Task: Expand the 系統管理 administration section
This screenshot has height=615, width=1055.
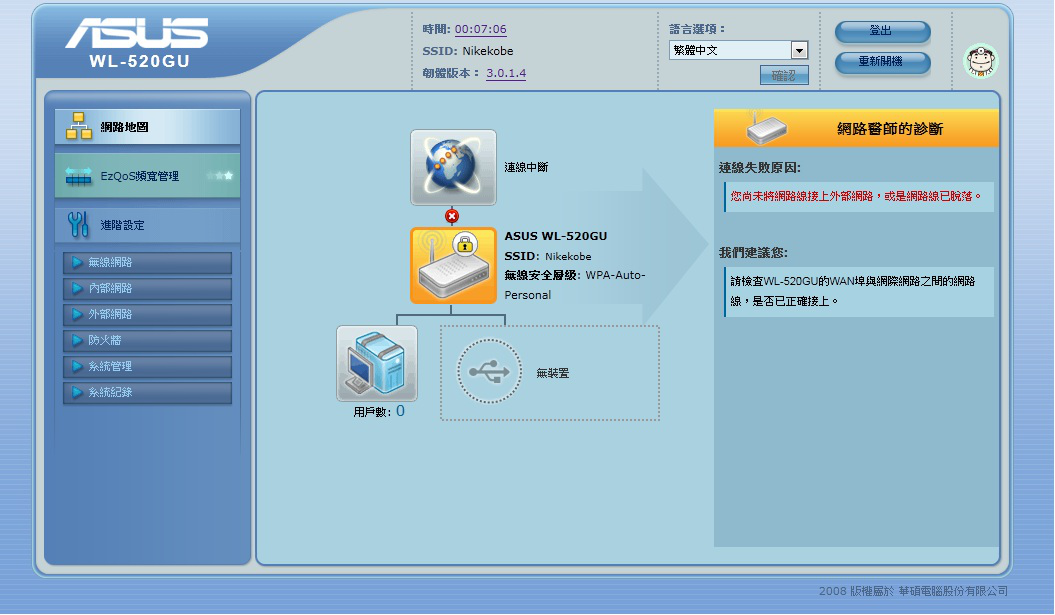Action: click(x=147, y=366)
